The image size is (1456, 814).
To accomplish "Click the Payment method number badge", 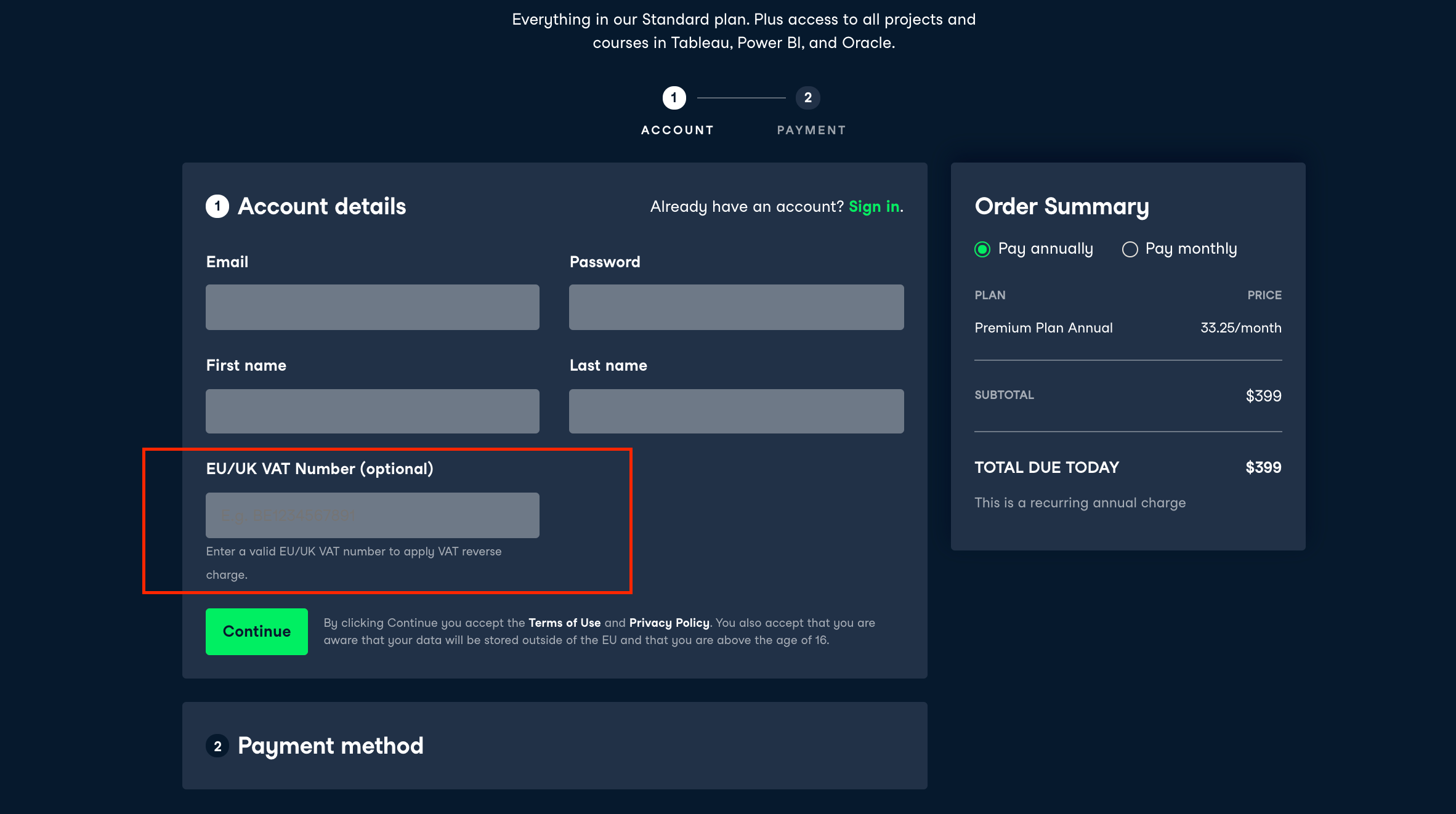I will [217, 746].
